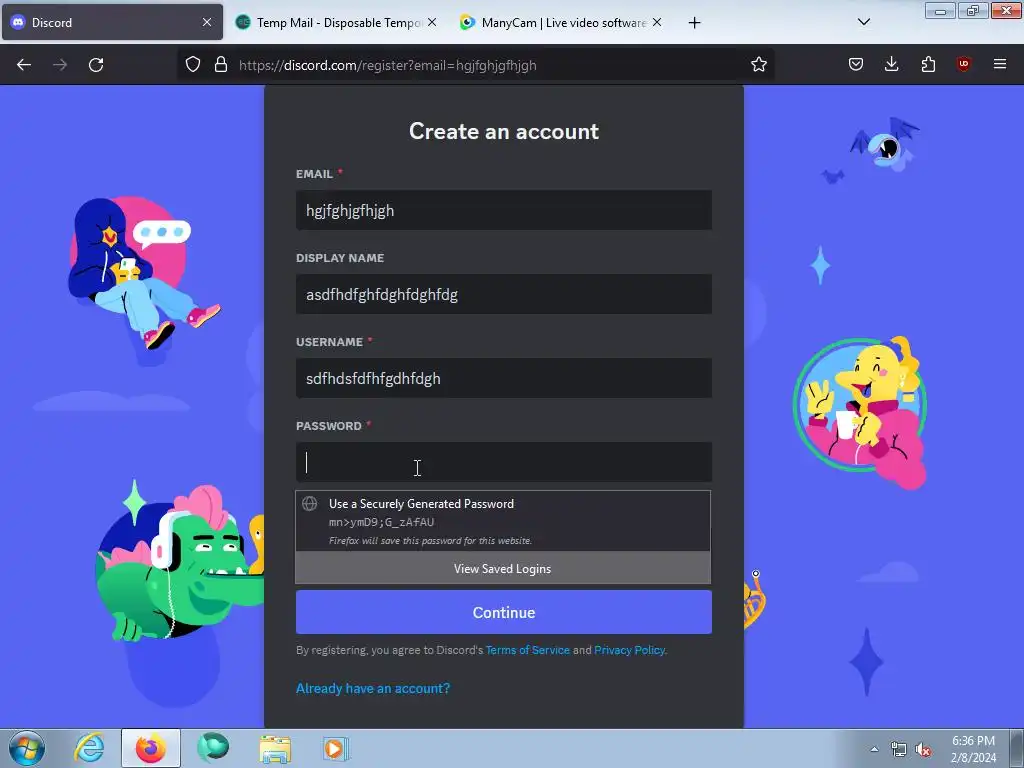Show site security info via padlock icon
The image size is (1024, 768).
[221, 65]
